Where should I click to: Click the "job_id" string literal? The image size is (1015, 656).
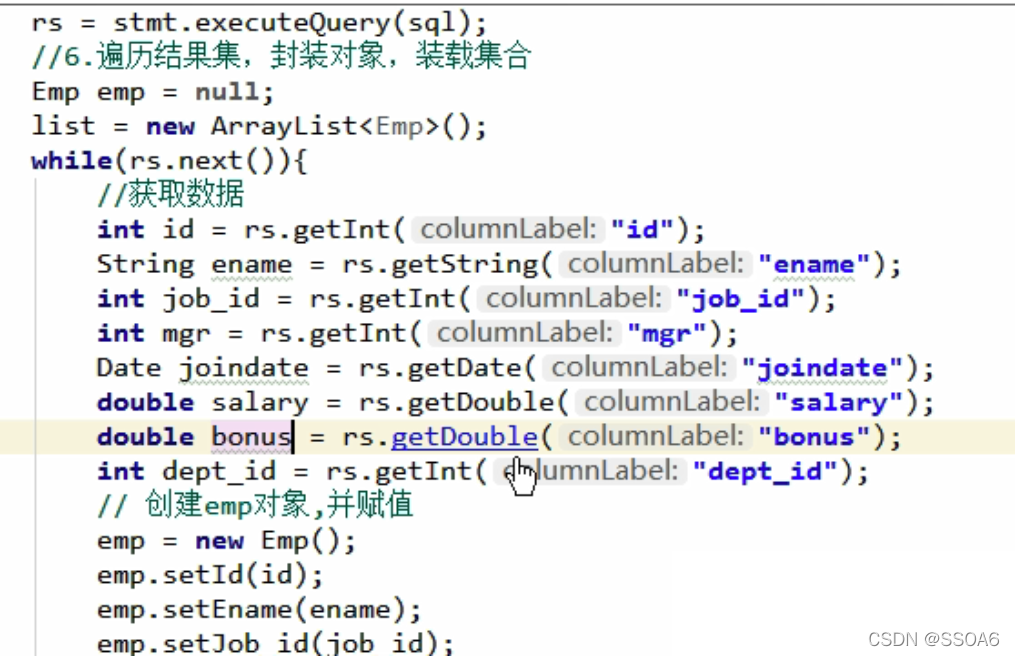[741, 300]
